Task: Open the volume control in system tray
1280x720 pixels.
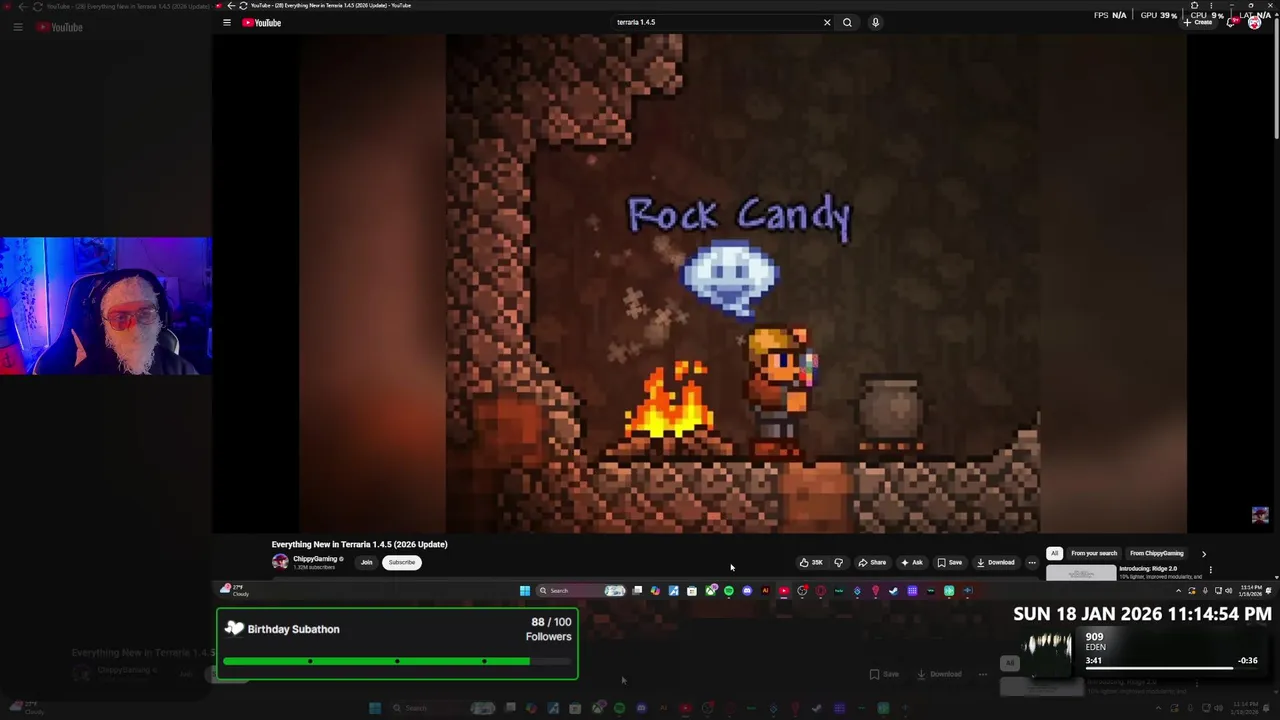Action: 1229,591
